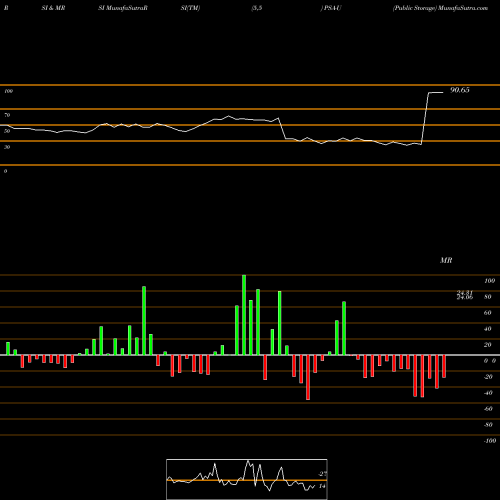The image size is (500, 500).
Task: Click the MR axis label -60
Action: click(488, 409)
